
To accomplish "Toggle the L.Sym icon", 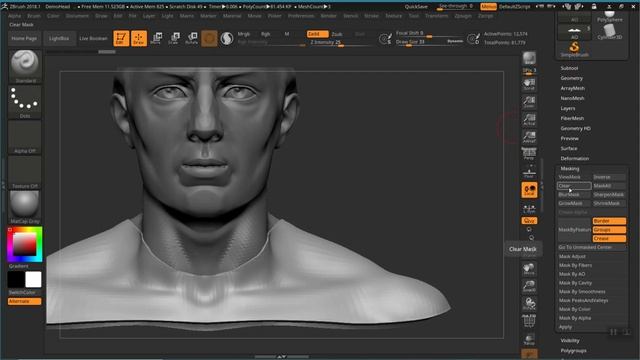I will coord(529,209).
